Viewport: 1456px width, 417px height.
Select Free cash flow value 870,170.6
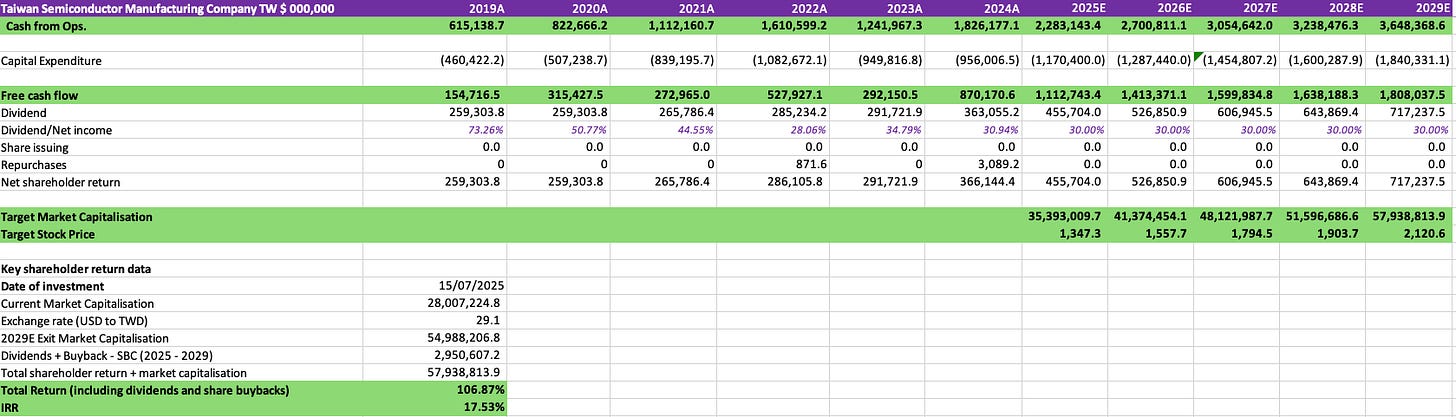pos(988,96)
